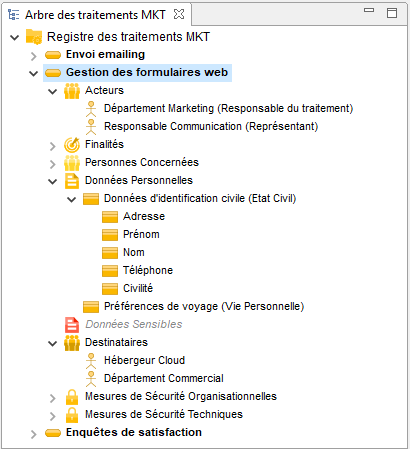Select the Département Commercial recipient
This screenshot has width=411, height=453.
coord(164,378)
